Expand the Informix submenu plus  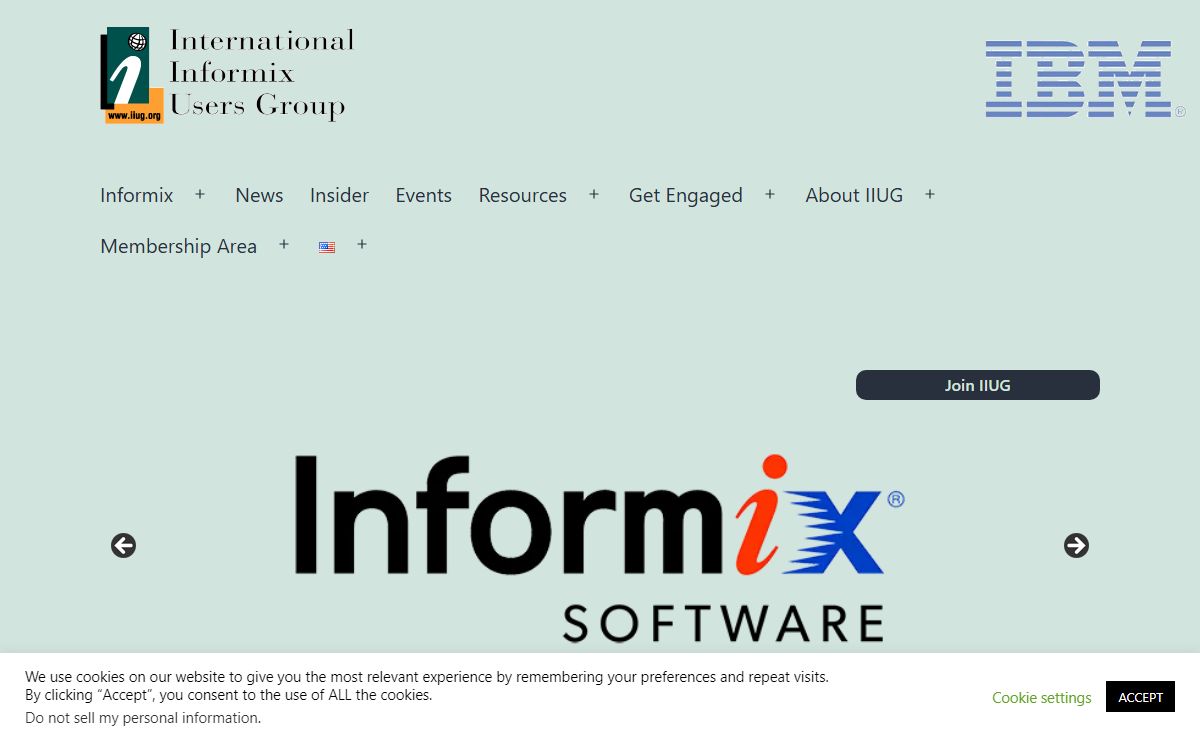(200, 194)
